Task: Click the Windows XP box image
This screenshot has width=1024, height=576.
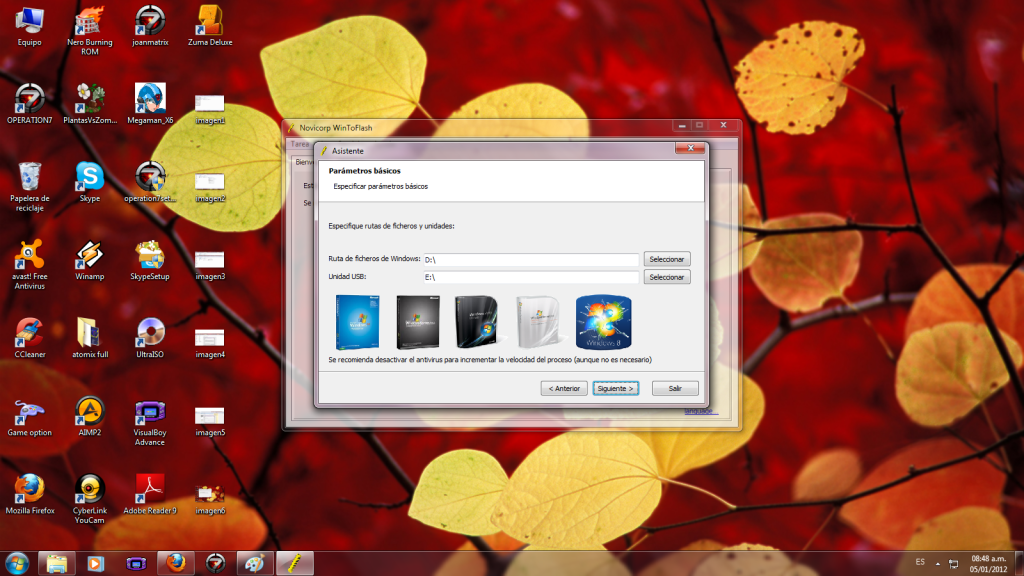Action: click(x=357, y=322)
